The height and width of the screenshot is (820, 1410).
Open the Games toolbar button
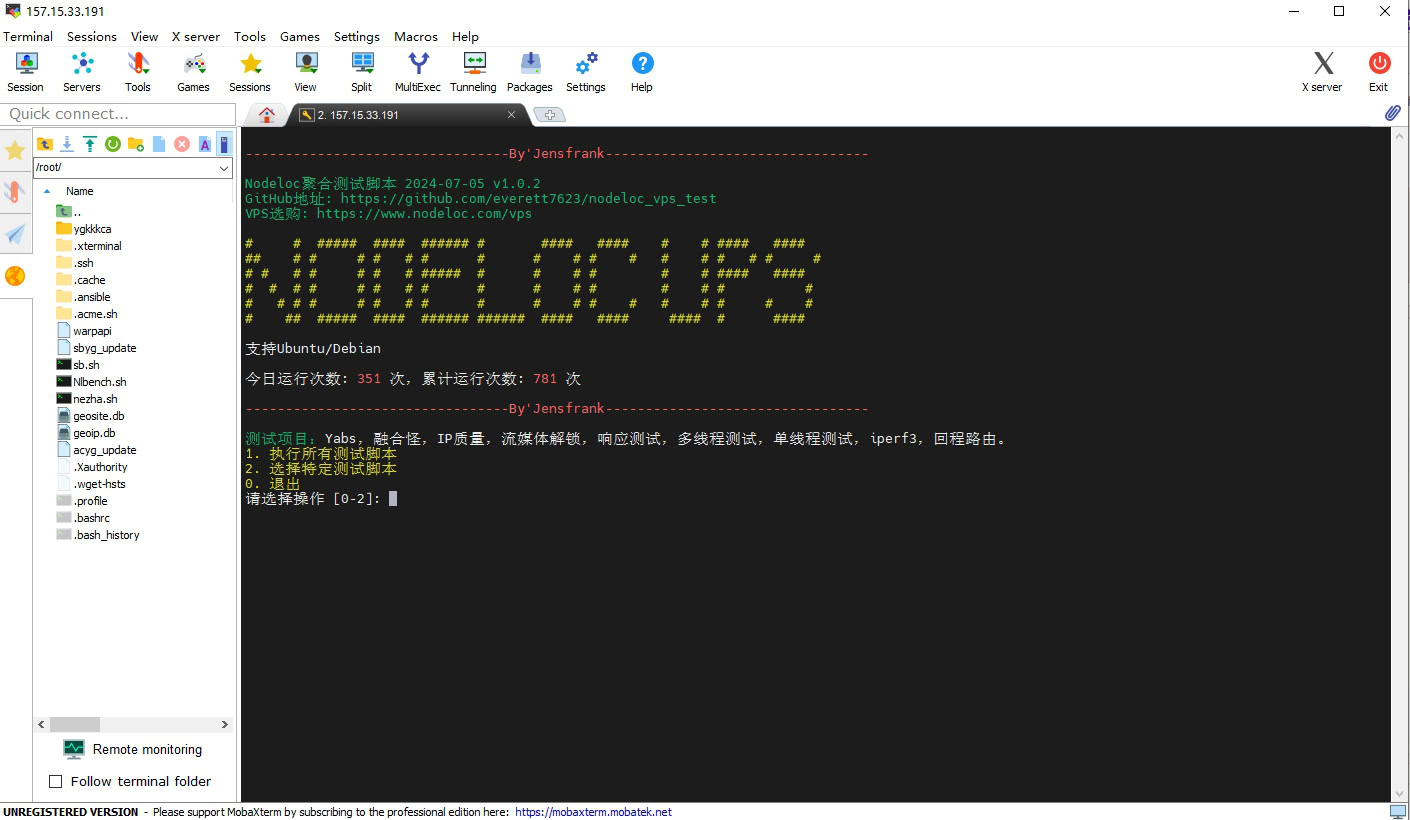coord(194,73)
